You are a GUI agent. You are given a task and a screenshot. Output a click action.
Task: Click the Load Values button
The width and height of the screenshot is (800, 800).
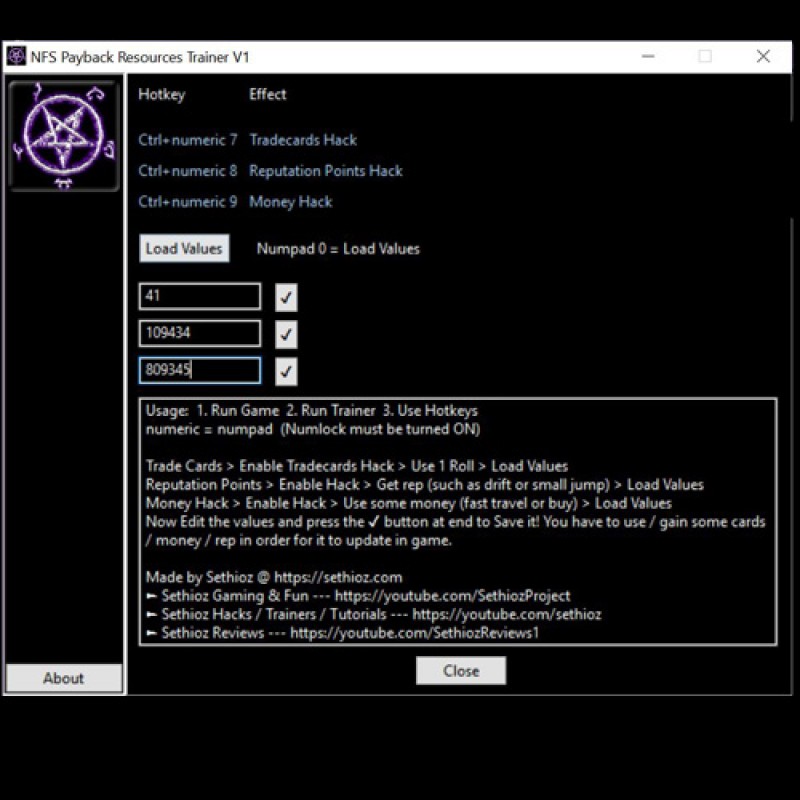[184, 248]
